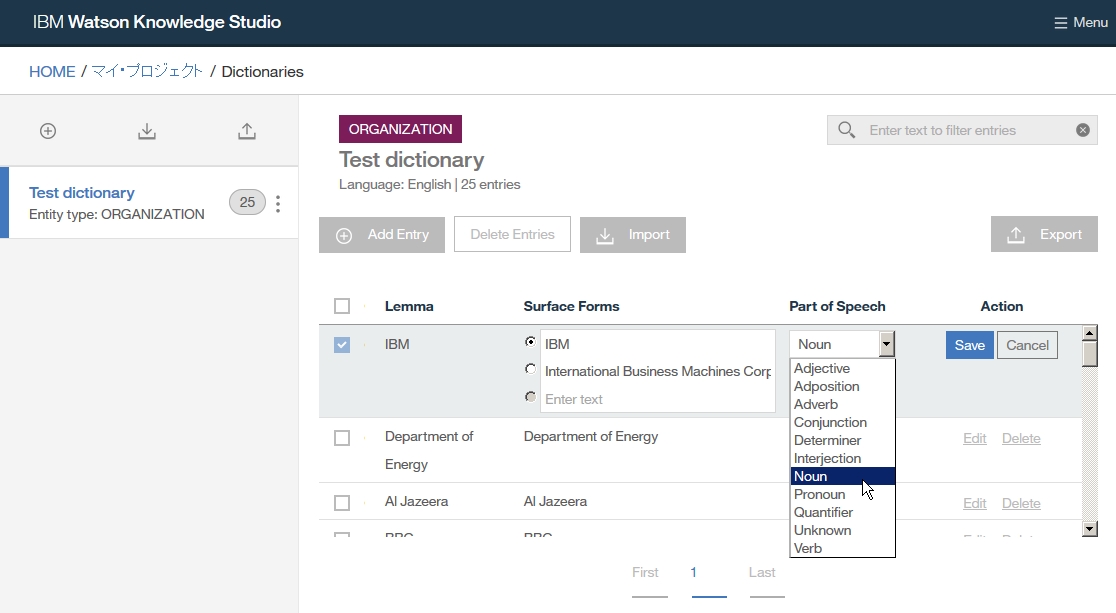Clear the filter entries search field
Screen dimensions: 1116x613
1082,130
